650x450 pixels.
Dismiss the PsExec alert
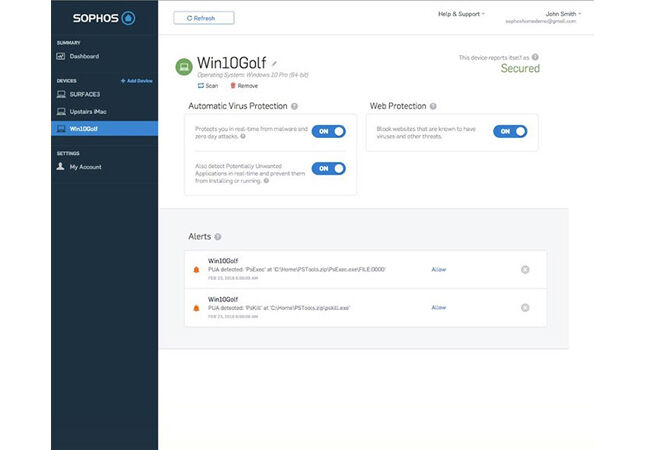point(525,270)
